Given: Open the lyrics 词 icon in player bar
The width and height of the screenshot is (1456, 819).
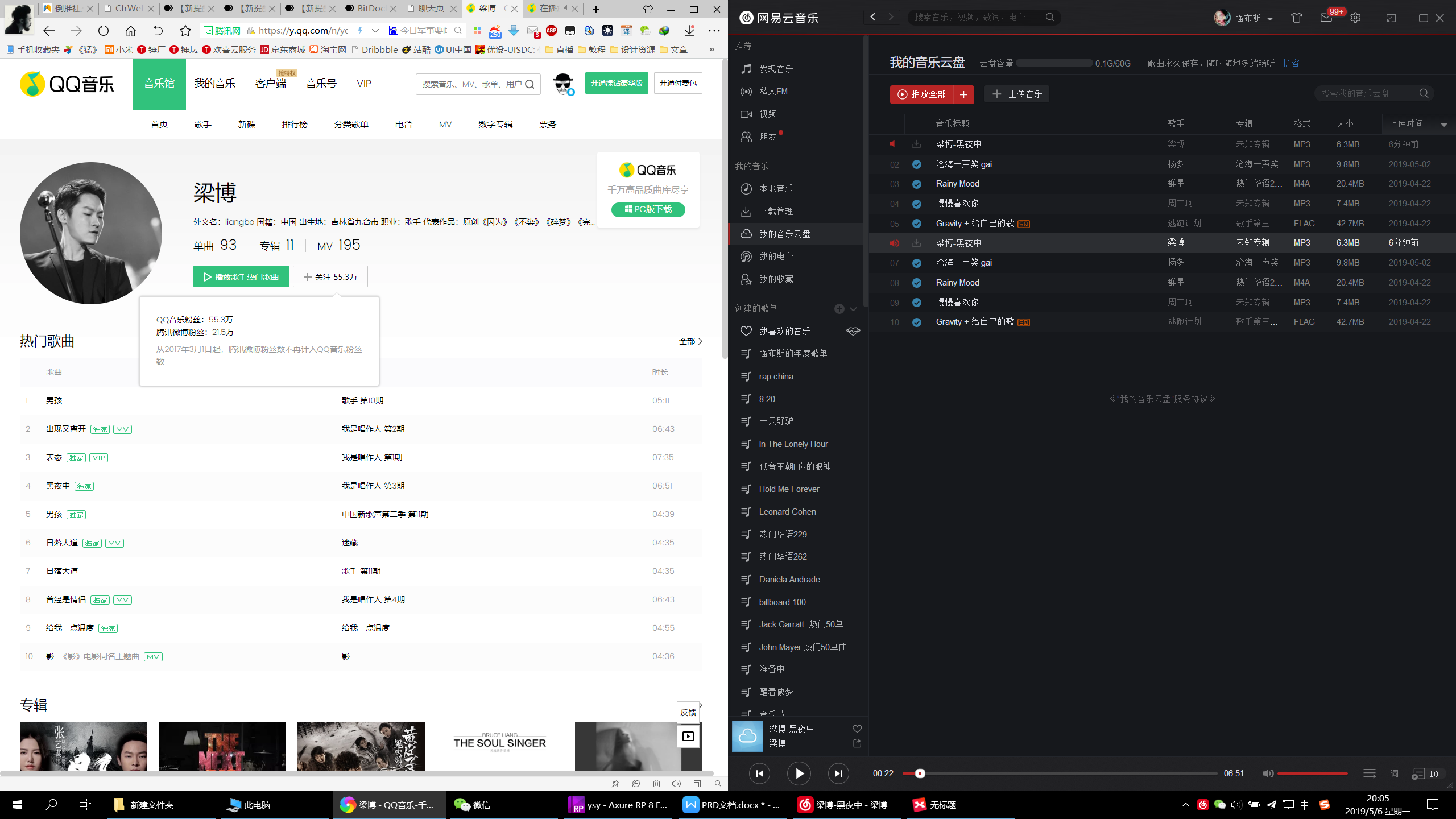Looking at the screenshot, I should tap(1394, 773).
